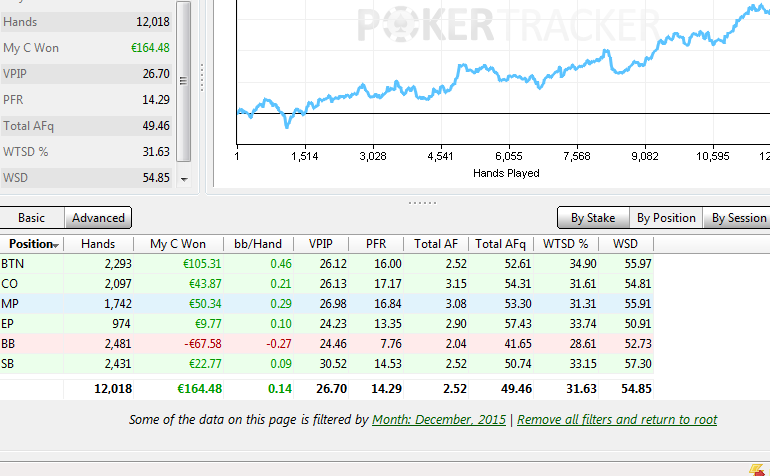
Task: Switch to the Basic tab
Action: 31,218
